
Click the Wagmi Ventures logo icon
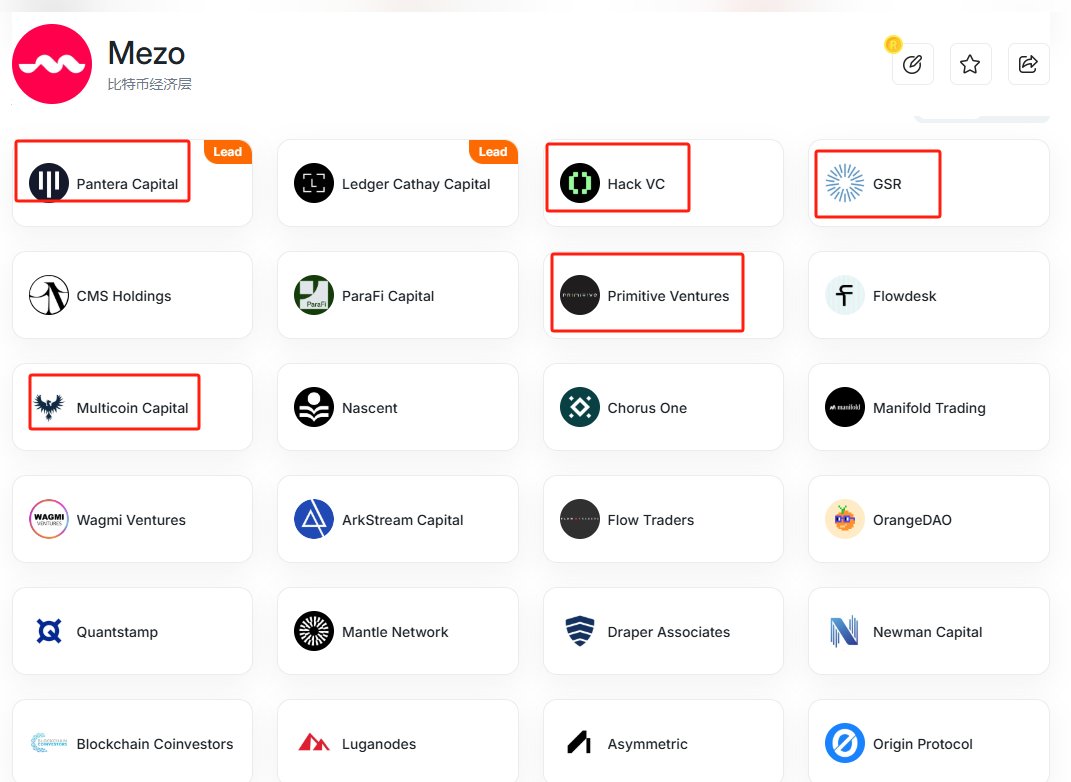pyautogui.click(x=48, y=519)
